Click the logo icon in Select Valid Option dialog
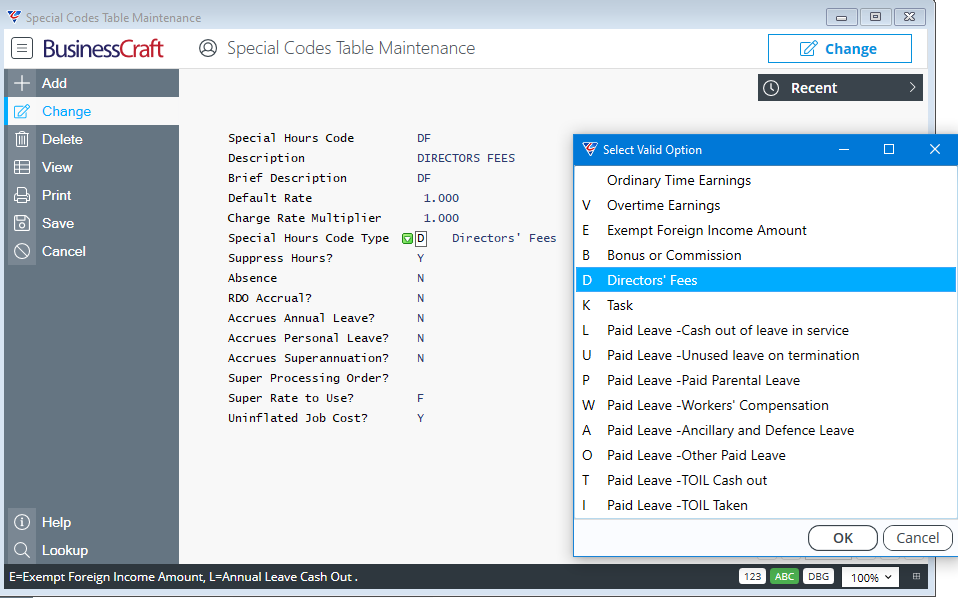The image size is (958, 598). [x=590, y=149]
